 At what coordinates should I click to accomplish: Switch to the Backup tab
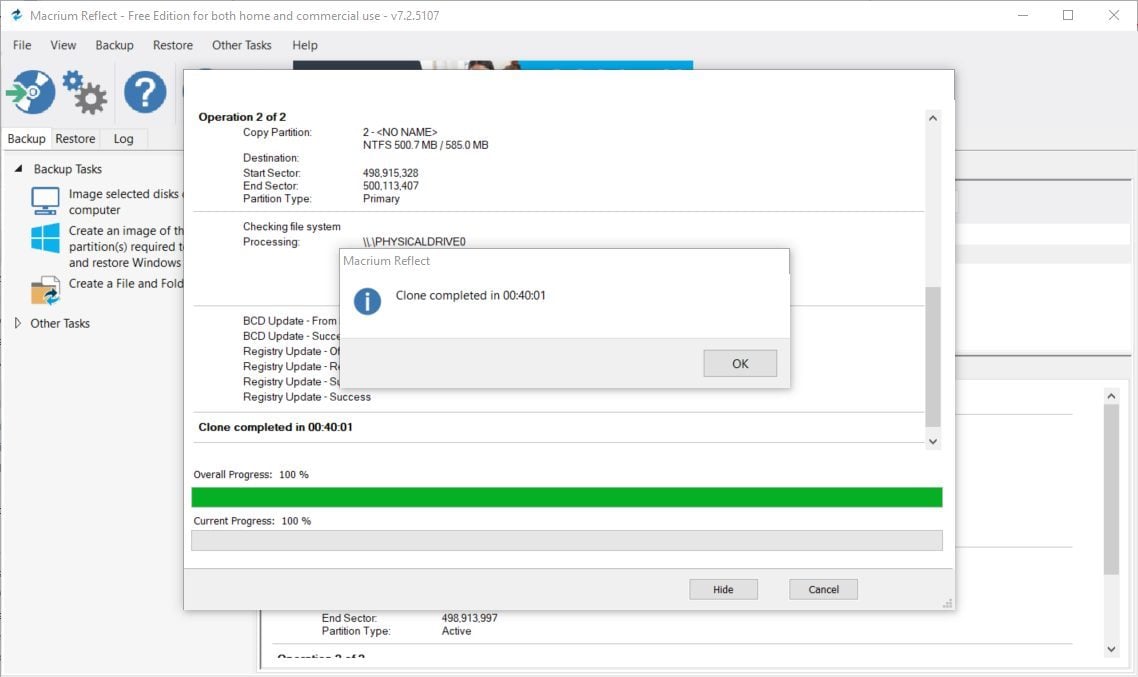pos(26,139)
